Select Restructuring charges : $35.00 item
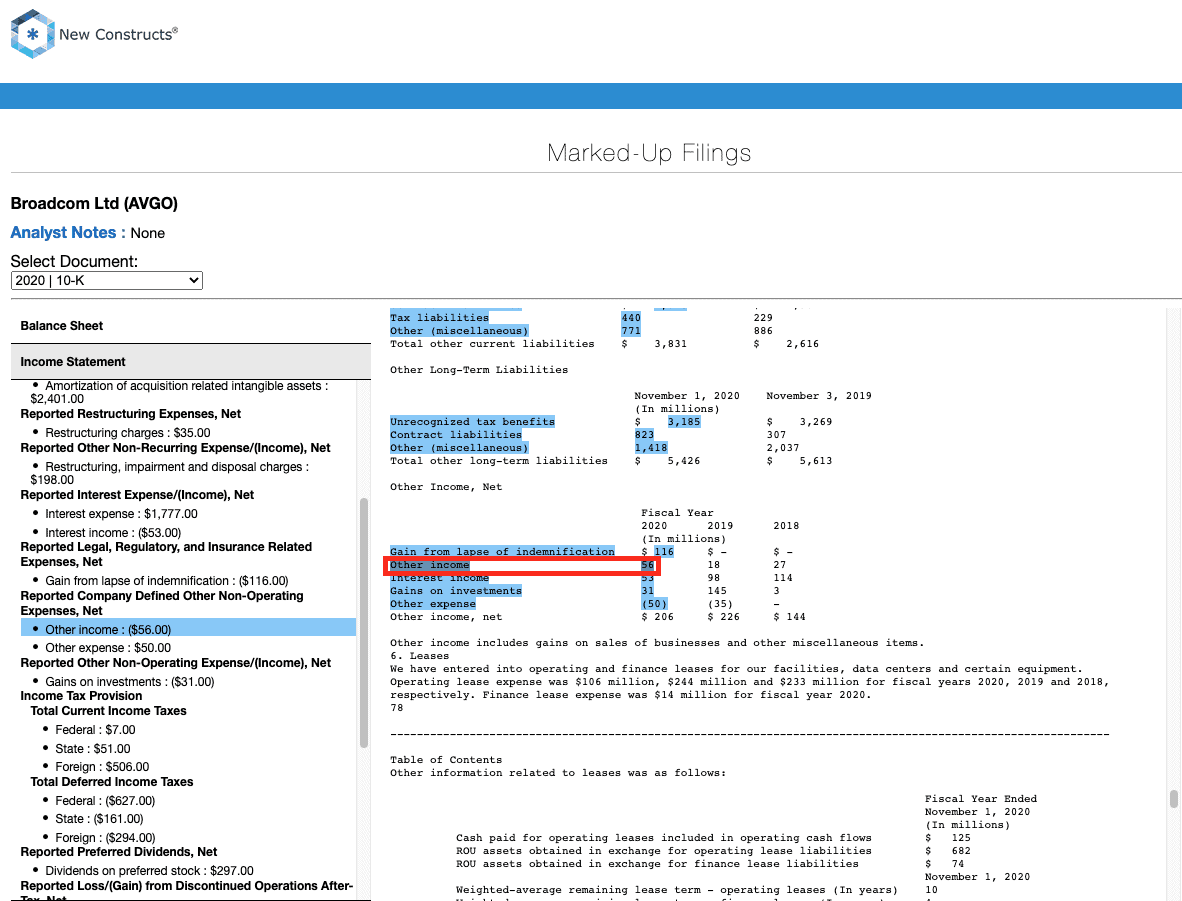Screen dimensions: 1182x901 point(127,433)
